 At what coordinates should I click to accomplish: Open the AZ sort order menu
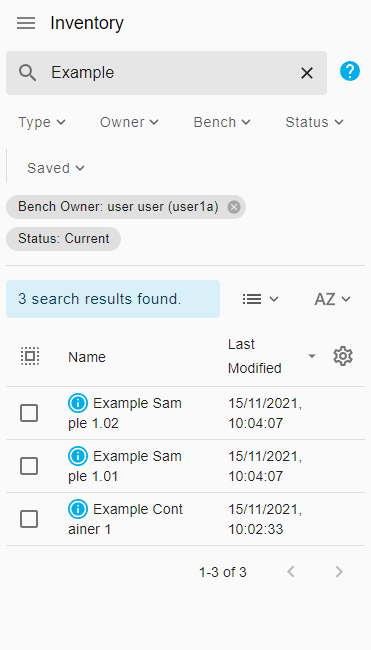(332, 299)
